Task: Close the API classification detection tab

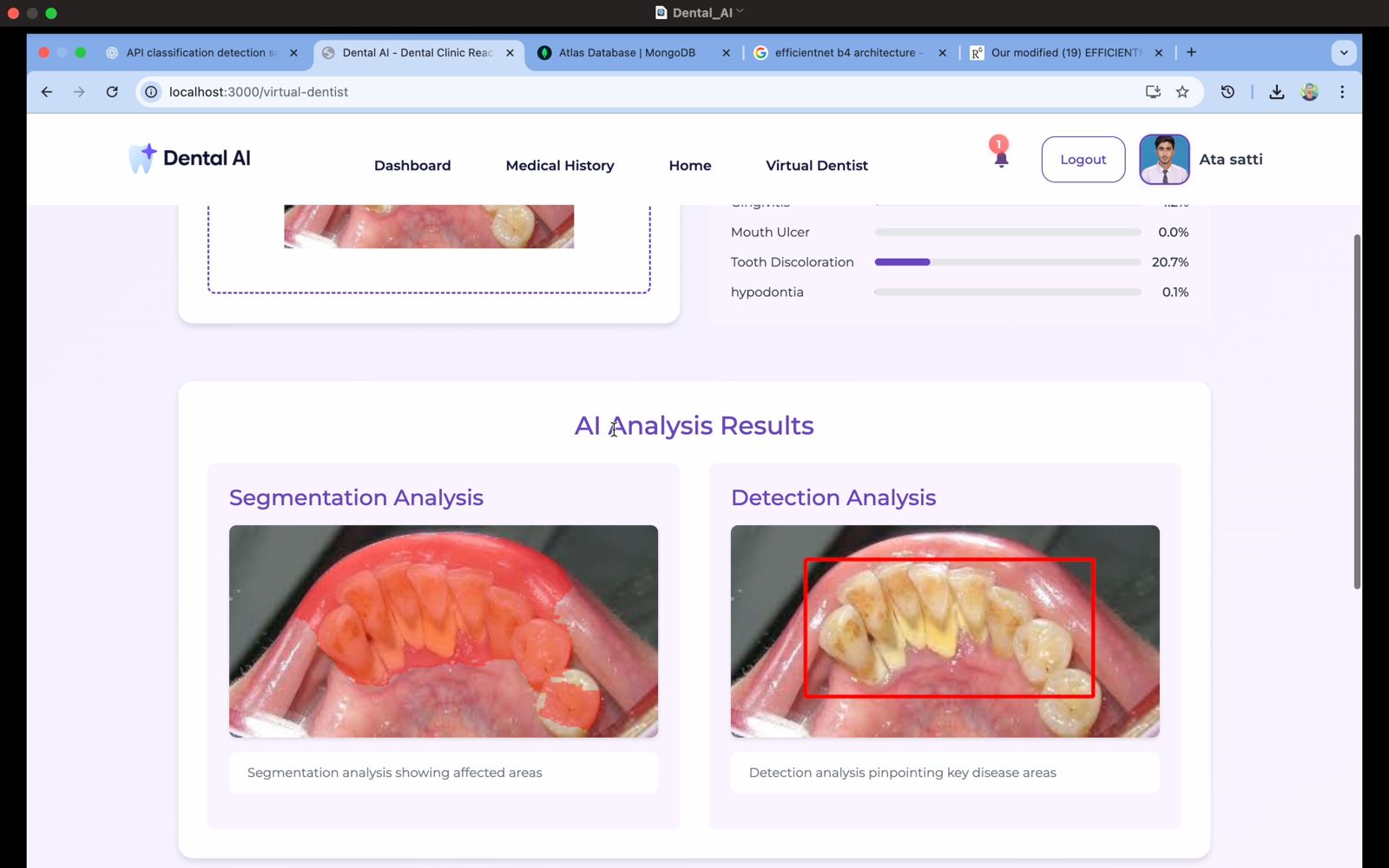Action: tap(293, 53)
